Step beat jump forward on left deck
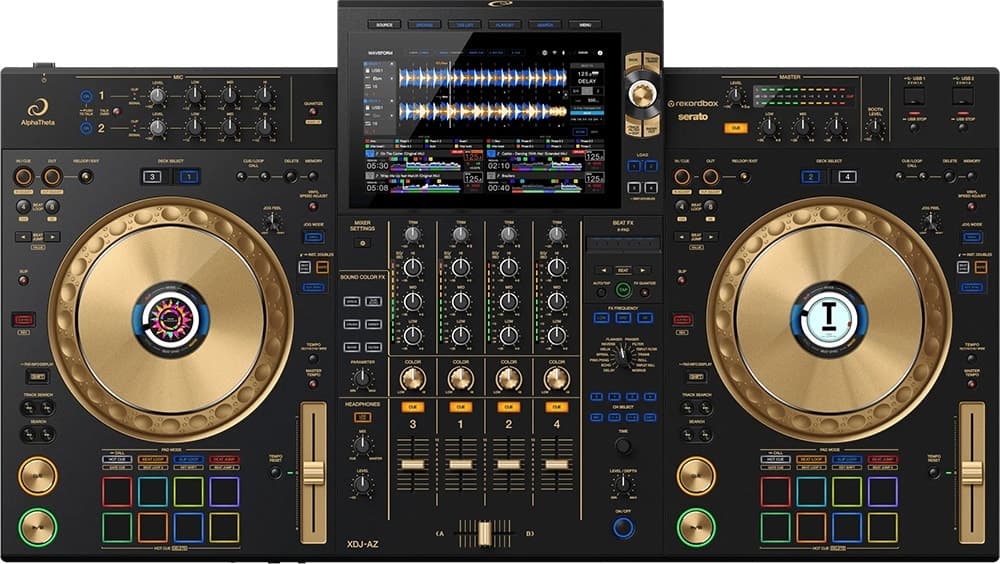This screenshot has height=564, width=1000. pos(52,237)
